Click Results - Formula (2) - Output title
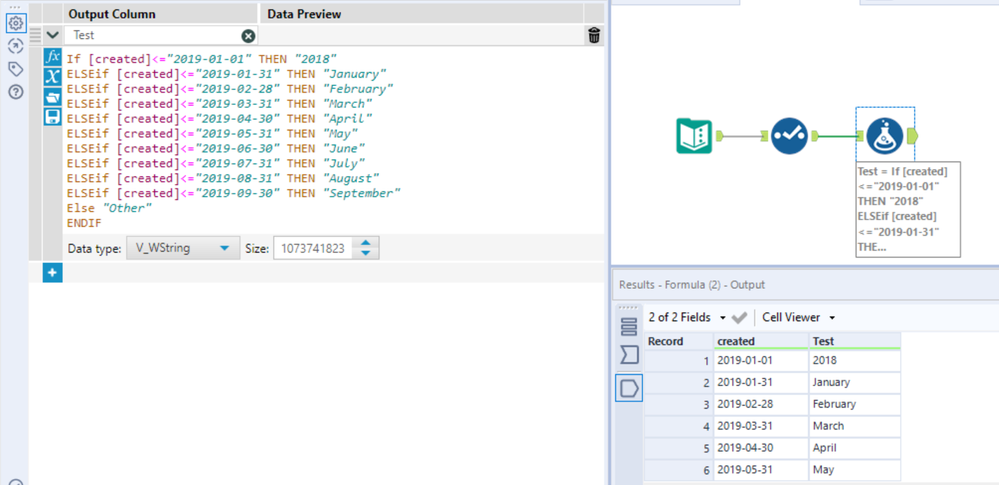This screenshot has height=485, width=999. 692,285
